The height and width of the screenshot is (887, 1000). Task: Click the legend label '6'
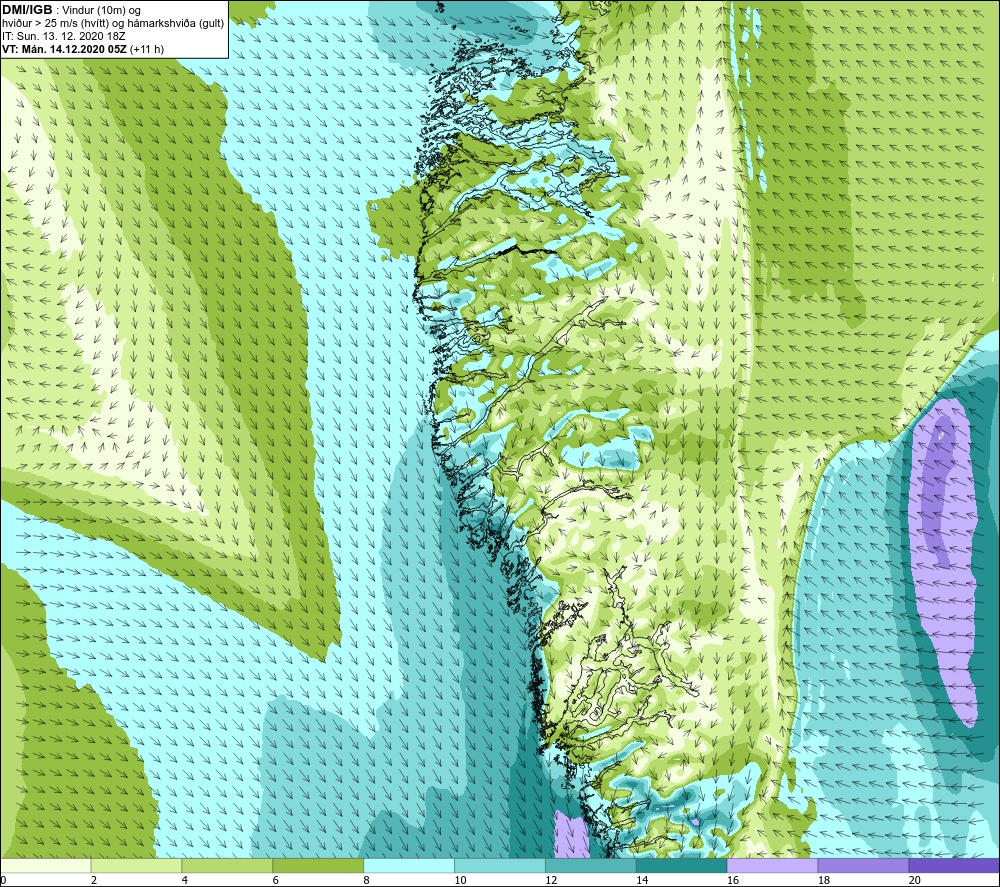coord(276,881)
